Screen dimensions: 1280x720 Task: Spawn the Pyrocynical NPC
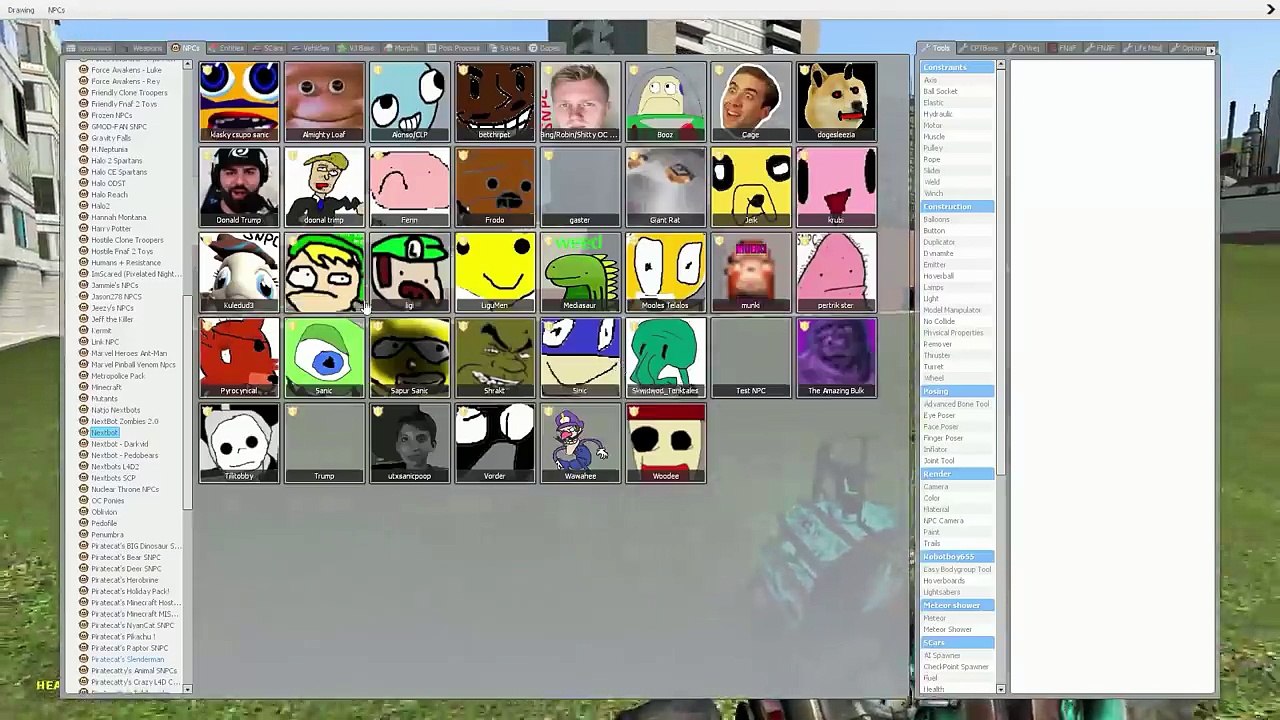pos(239,358)
